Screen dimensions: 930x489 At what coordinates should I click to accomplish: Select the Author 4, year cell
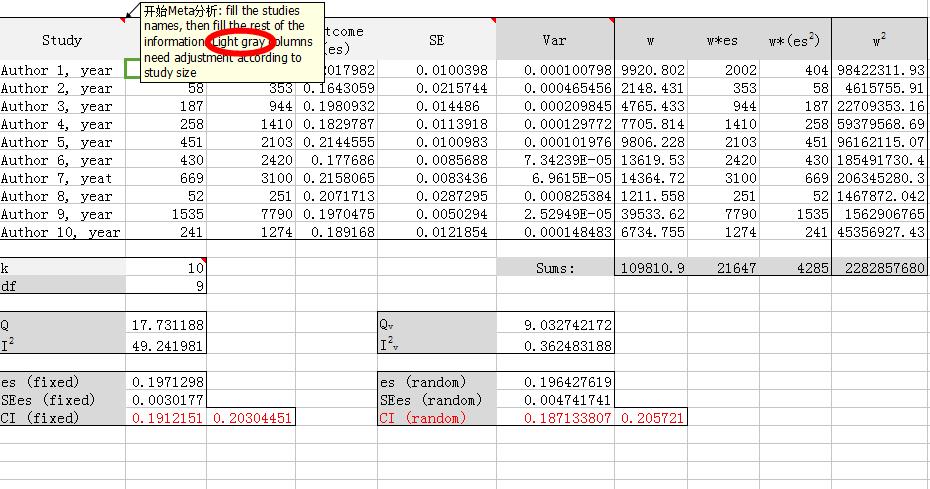[x=62, y=124]
